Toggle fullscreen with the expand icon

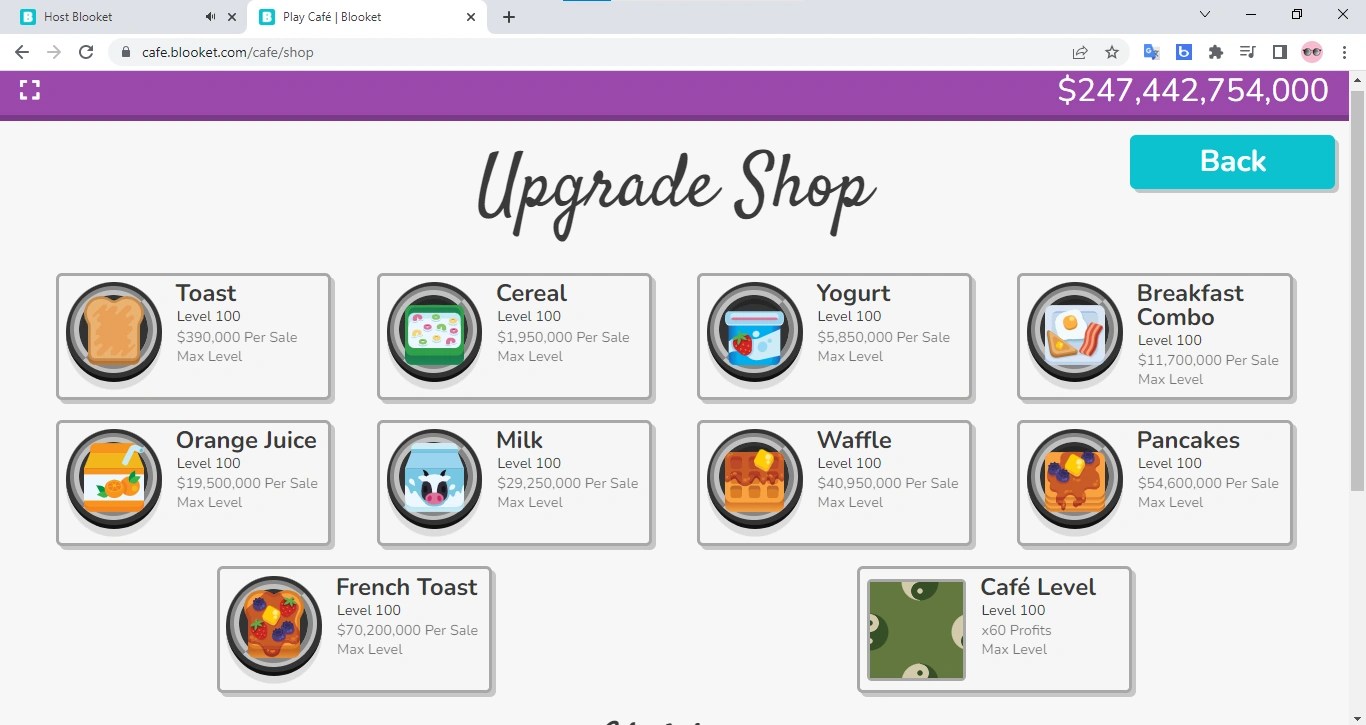click(29, 89)
